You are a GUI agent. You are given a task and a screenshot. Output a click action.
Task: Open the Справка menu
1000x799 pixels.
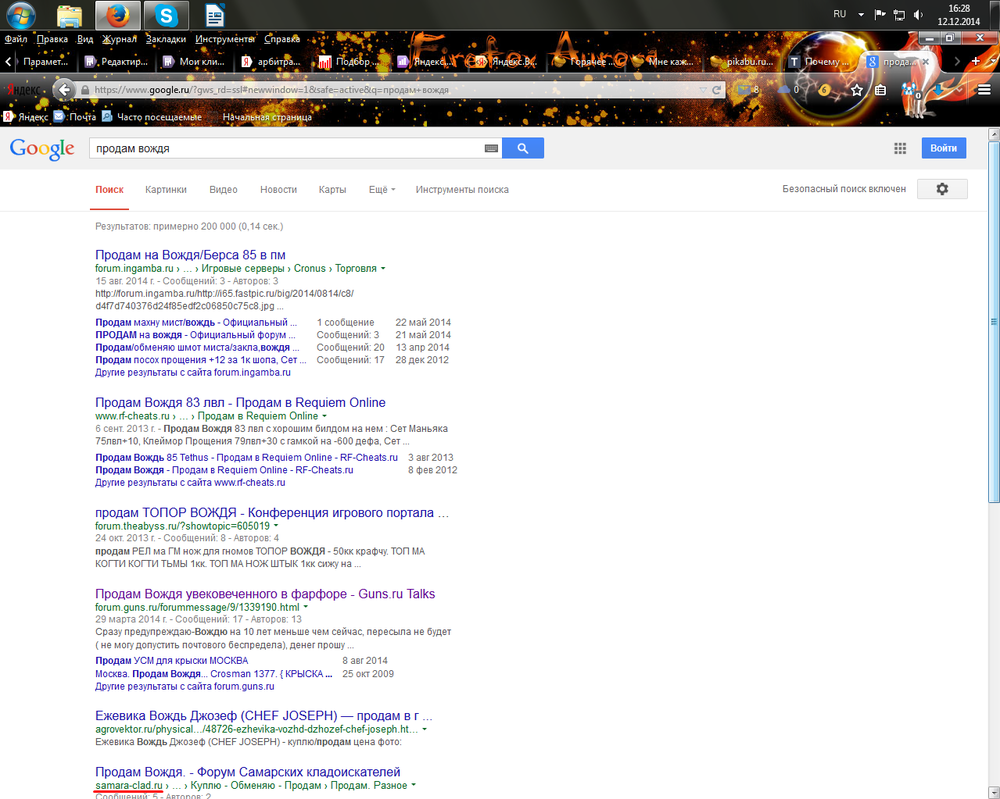coord(282,39)
